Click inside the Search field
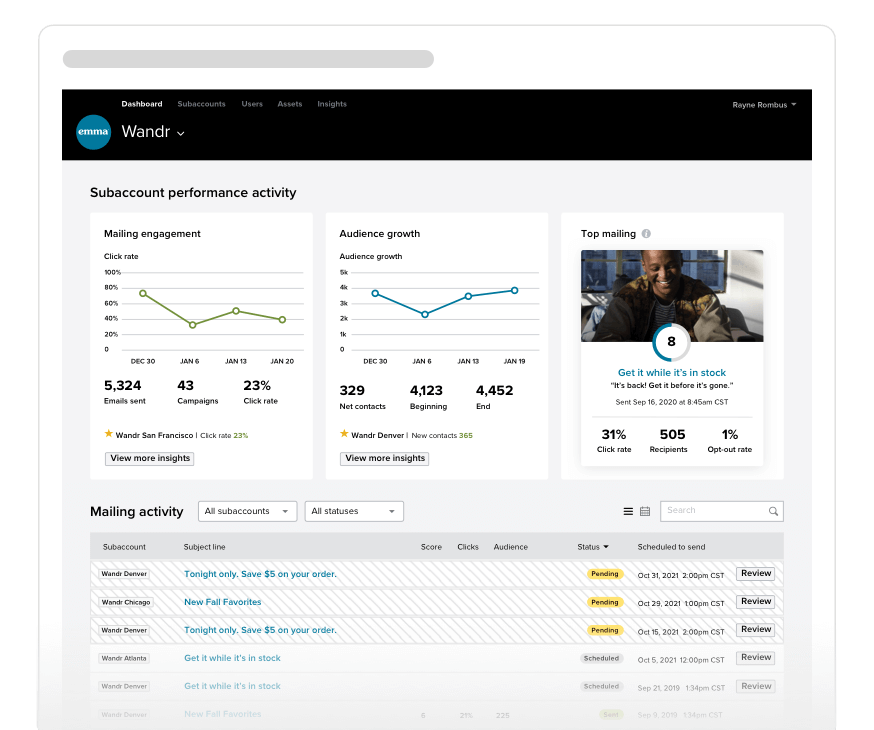Screen dimensions: 874x730 tap(722, 511)
